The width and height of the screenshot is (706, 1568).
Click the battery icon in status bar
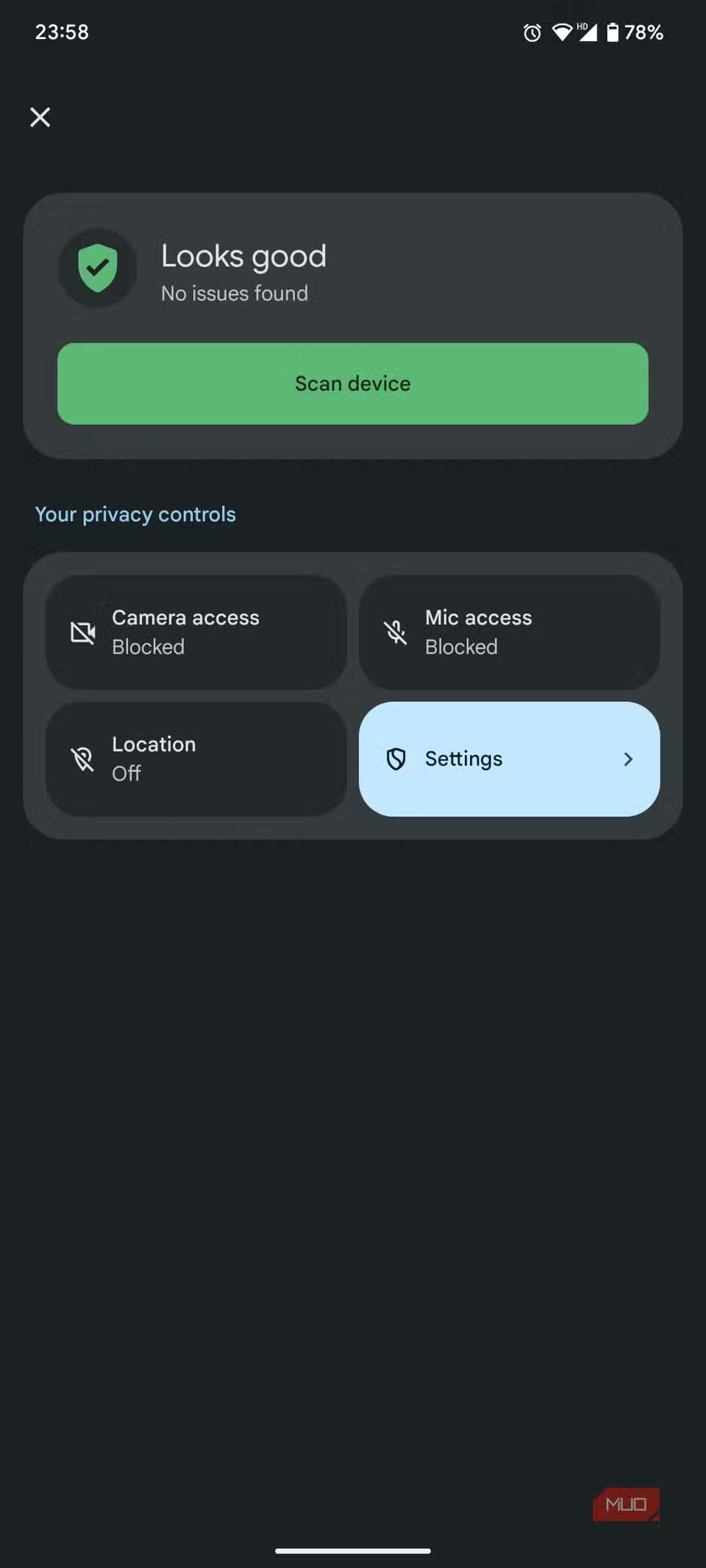[x=612, y=32]
